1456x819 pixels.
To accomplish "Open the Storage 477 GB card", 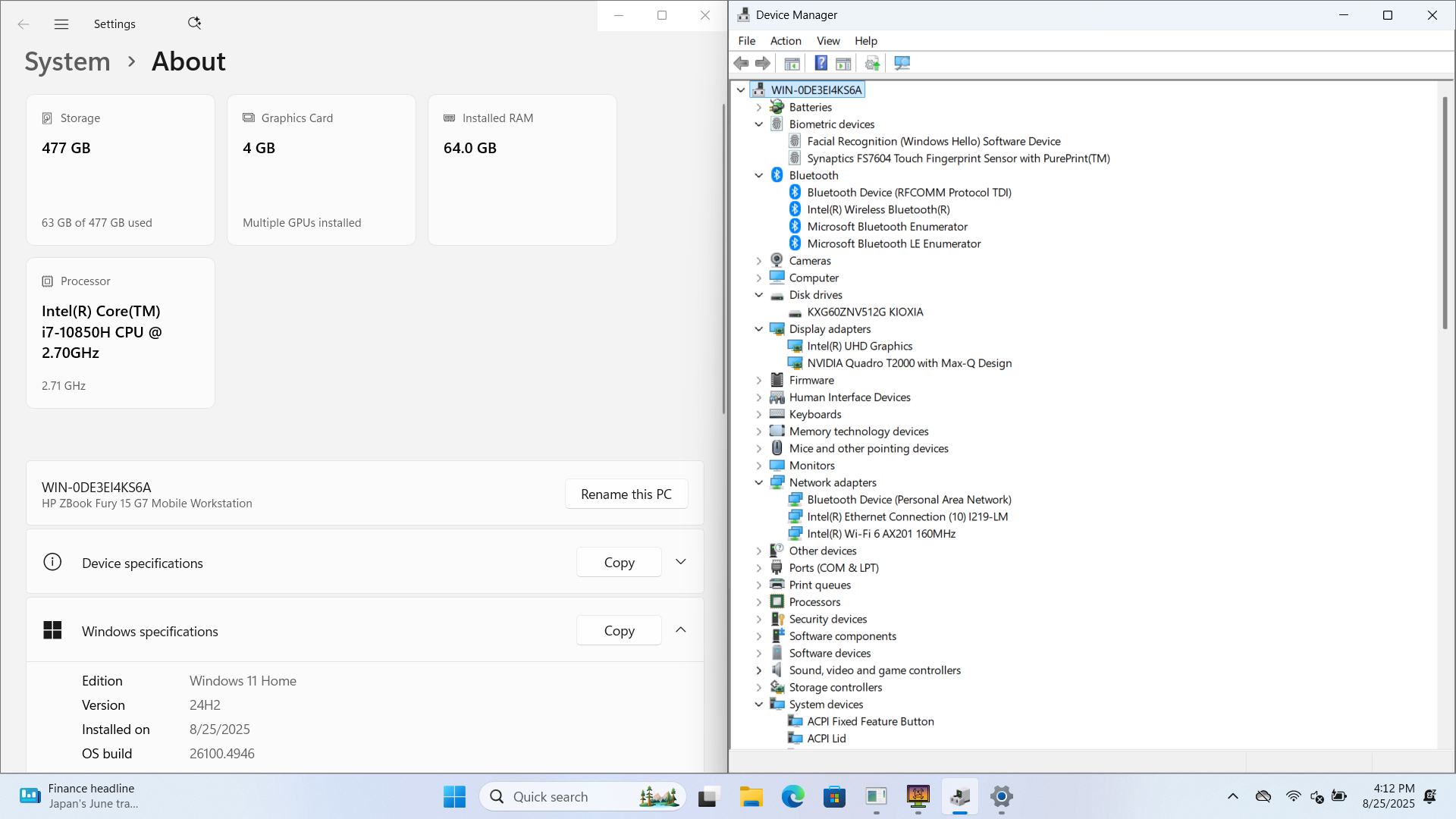I will click(121, 170).
